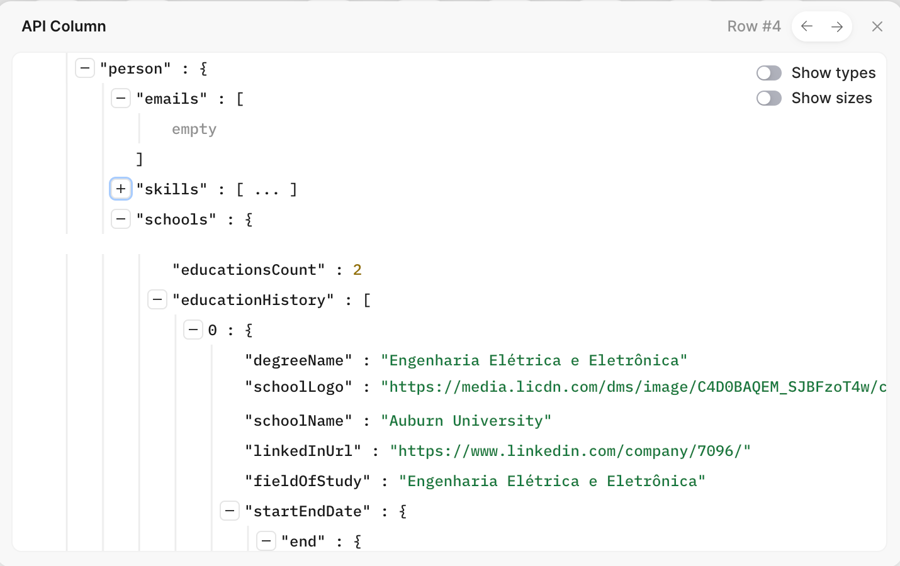The width and height of the screenshot is (900, 566).
Task: Click the degreeName value text
Action: [534, 360]
